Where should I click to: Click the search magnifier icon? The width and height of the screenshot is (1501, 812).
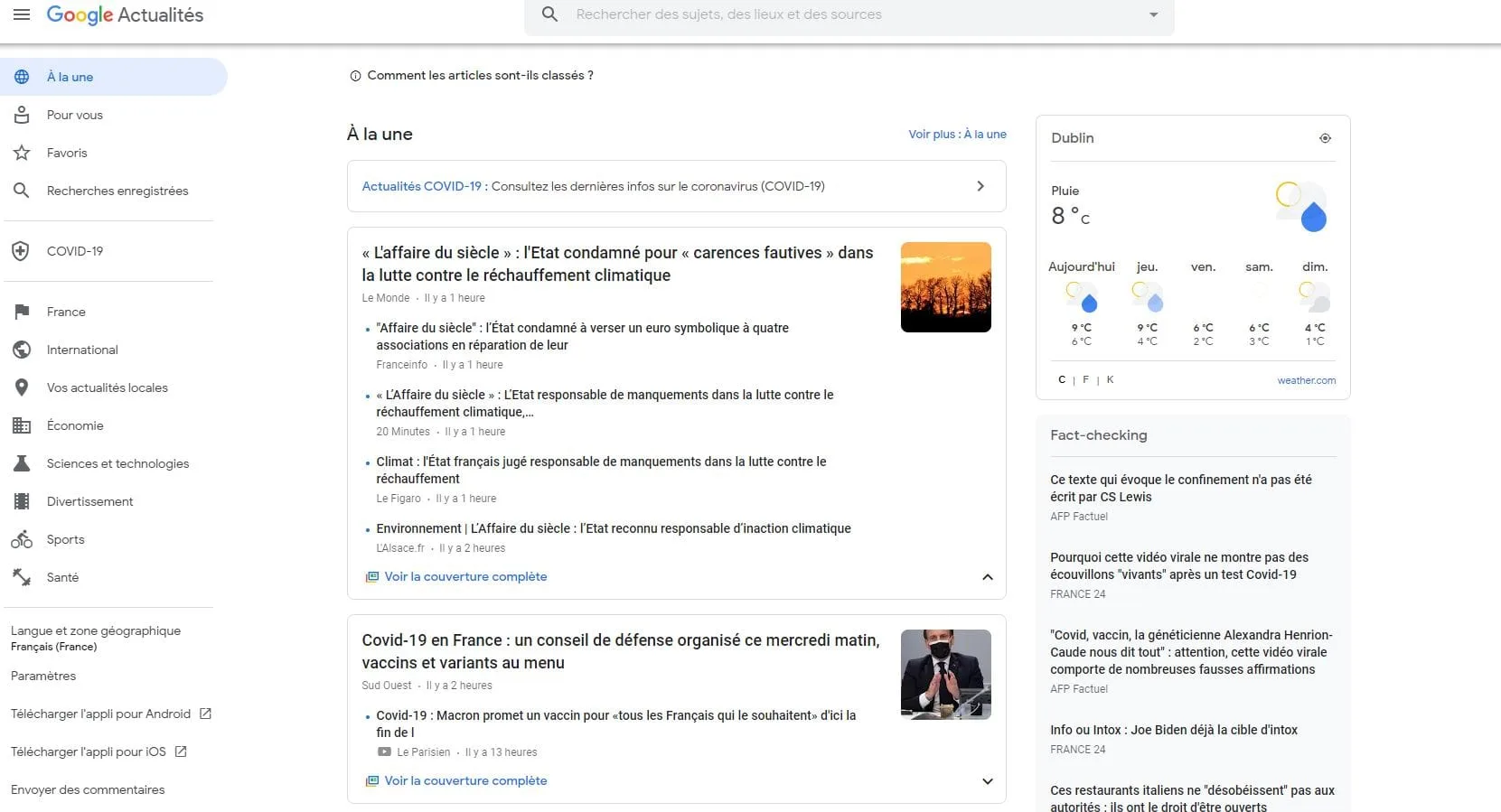click(x=549, y=14)
